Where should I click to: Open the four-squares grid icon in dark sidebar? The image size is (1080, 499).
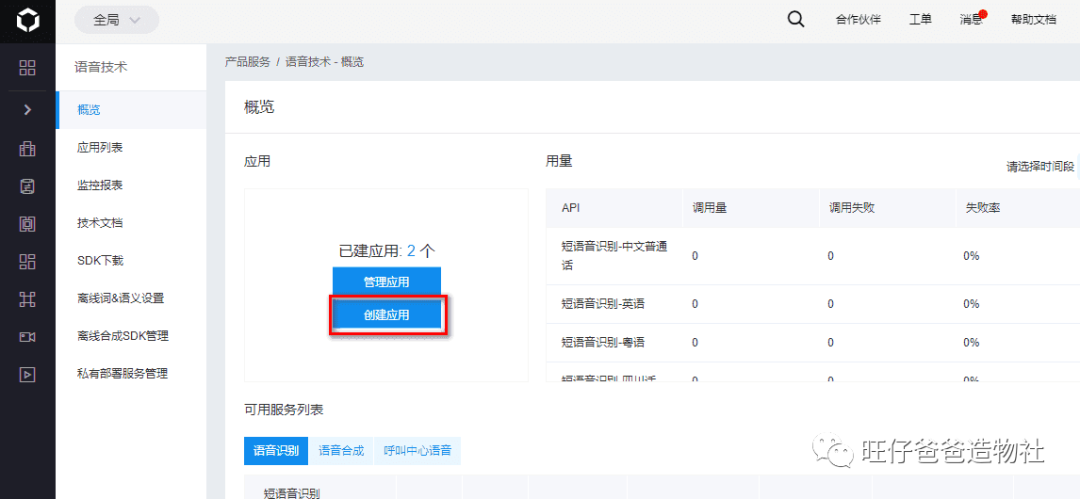[x=28, y=68]
